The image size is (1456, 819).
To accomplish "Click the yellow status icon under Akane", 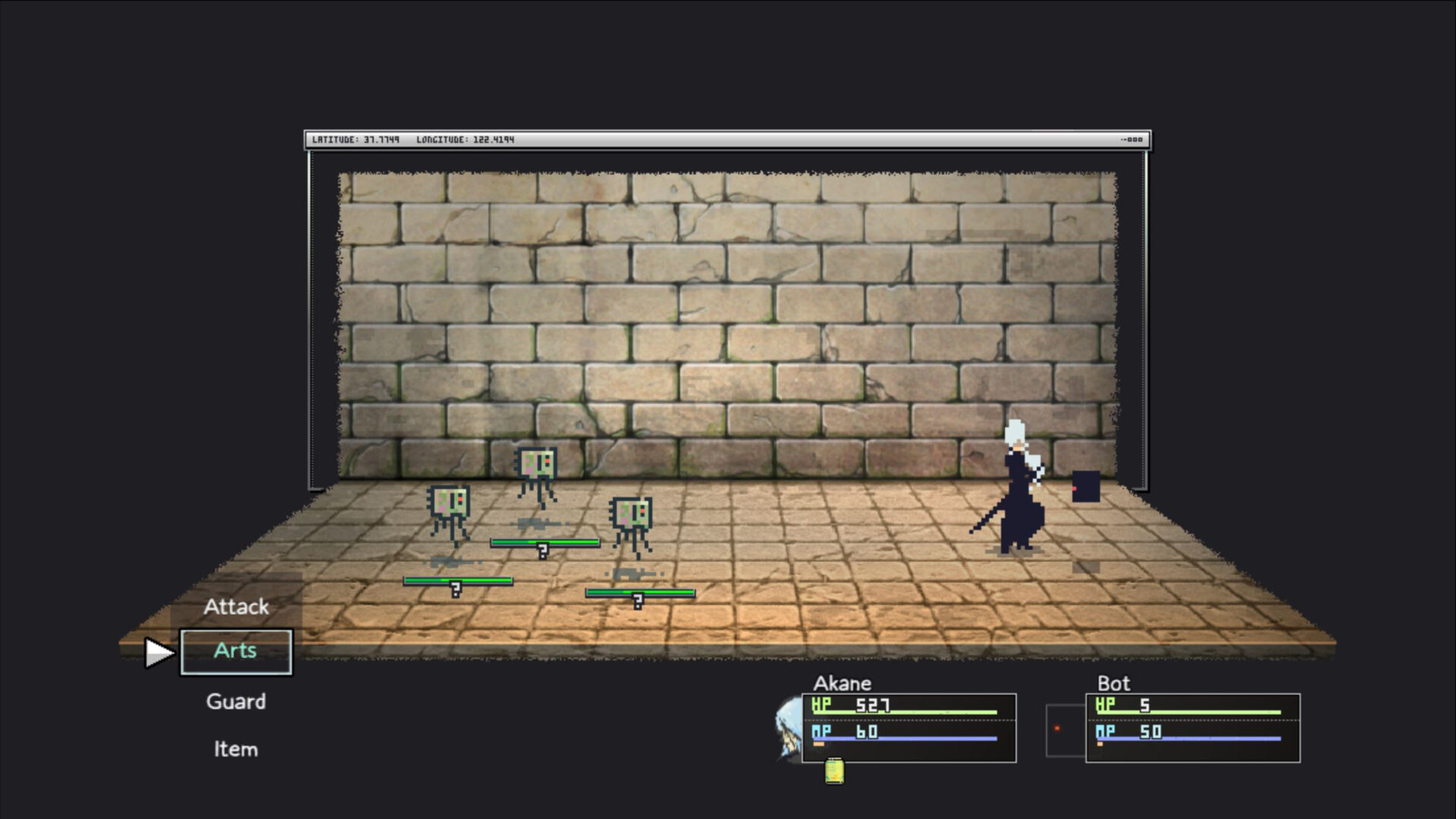I will (x=834, y=771).
